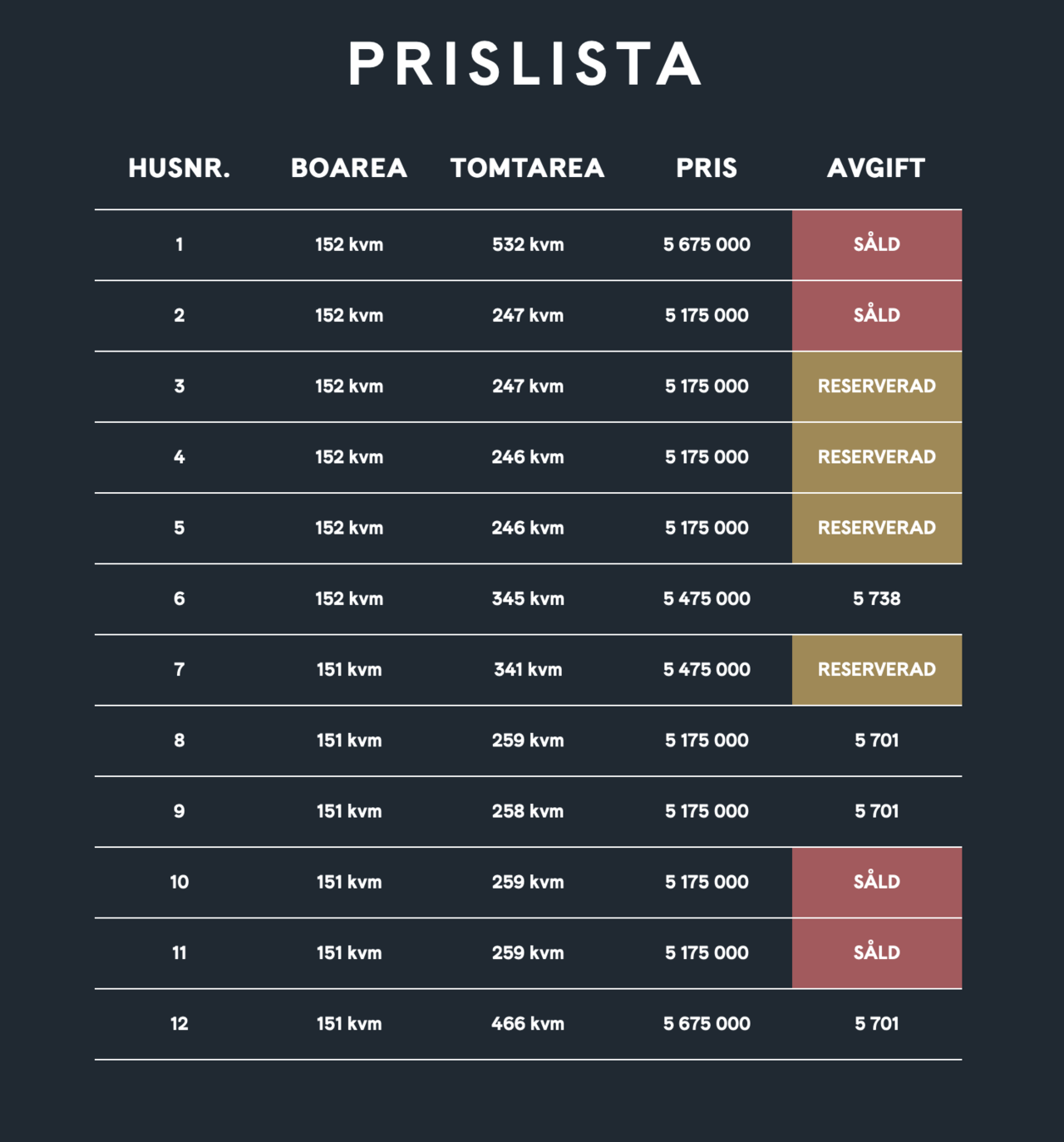The width and height of the screenshot is (1064, 1142).
Task: Click the TOMTAREA column header
Action: 528,169
